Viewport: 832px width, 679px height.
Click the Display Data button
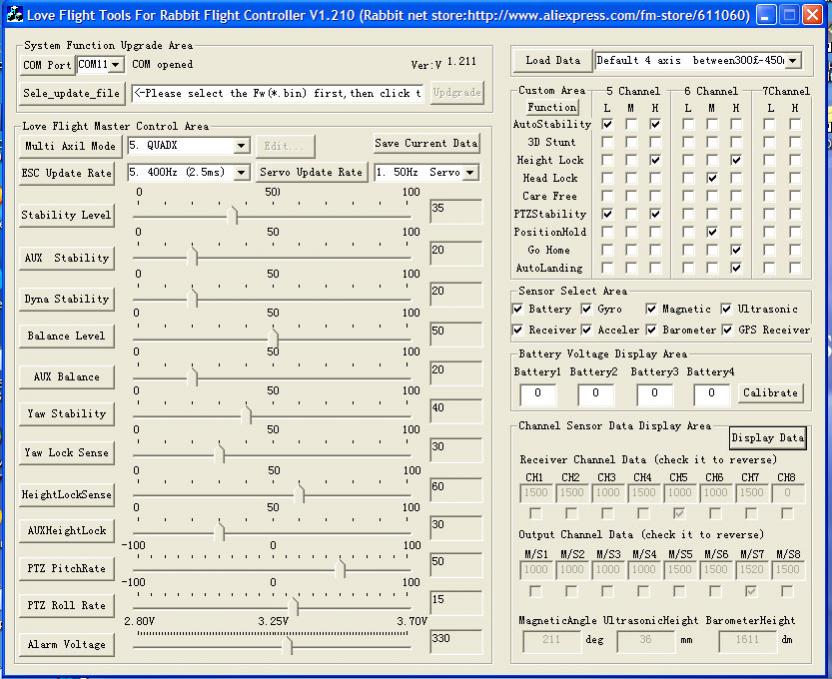[x=768, y=438]
